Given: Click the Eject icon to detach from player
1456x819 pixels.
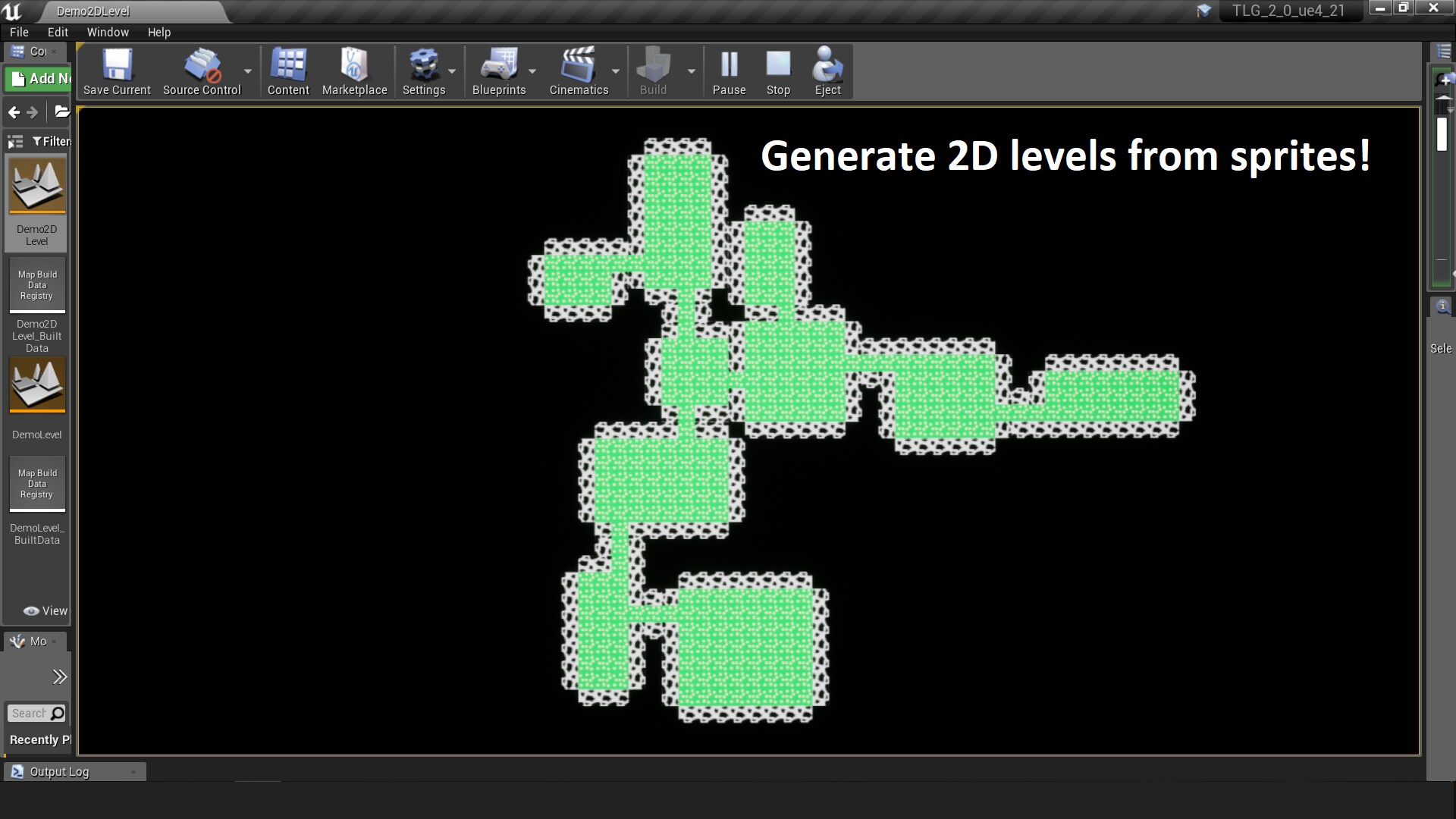Looking at the screenshot, I should pyautogui.click(x=827, y=68).
